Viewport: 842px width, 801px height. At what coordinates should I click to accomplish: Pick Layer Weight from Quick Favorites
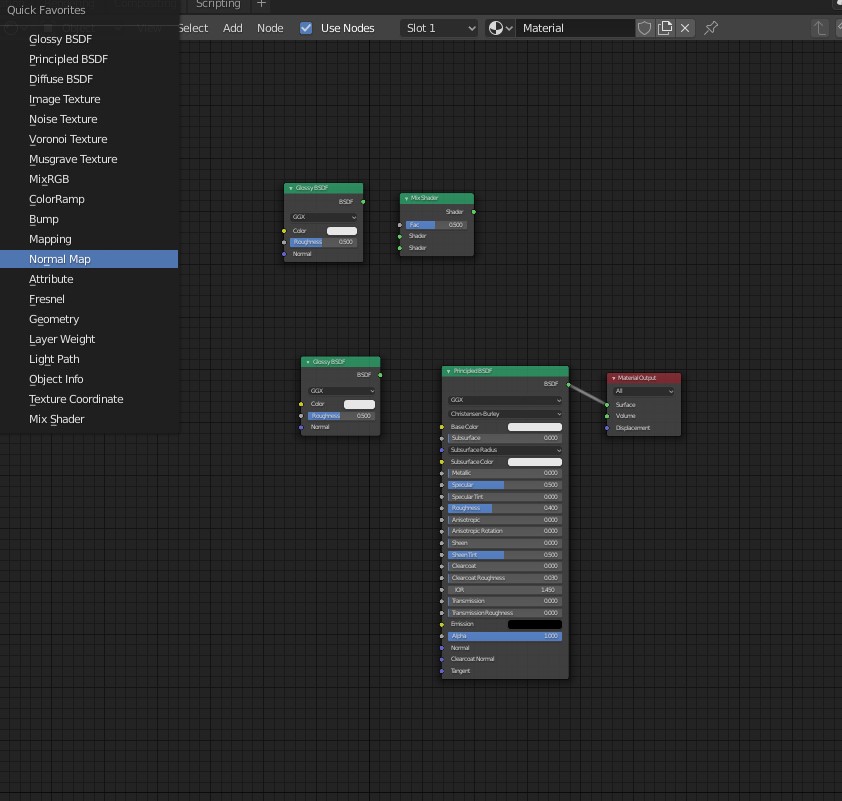(x=89, y=339)
